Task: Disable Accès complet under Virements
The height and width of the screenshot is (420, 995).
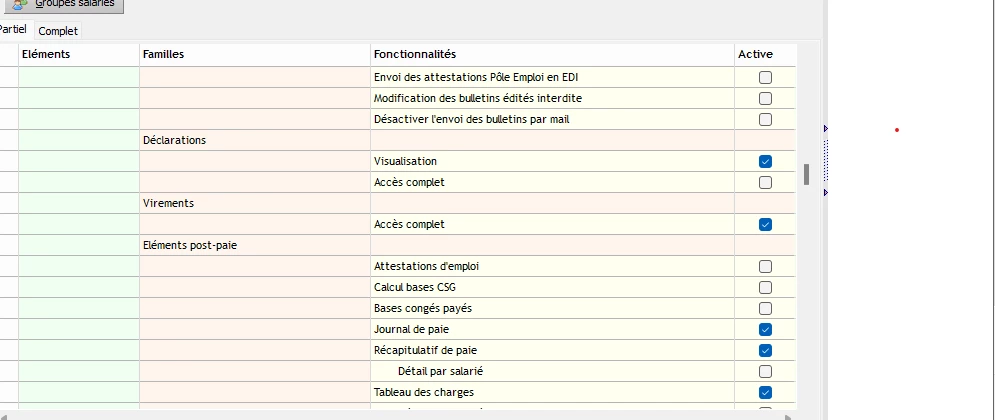Action: [765, 224]
